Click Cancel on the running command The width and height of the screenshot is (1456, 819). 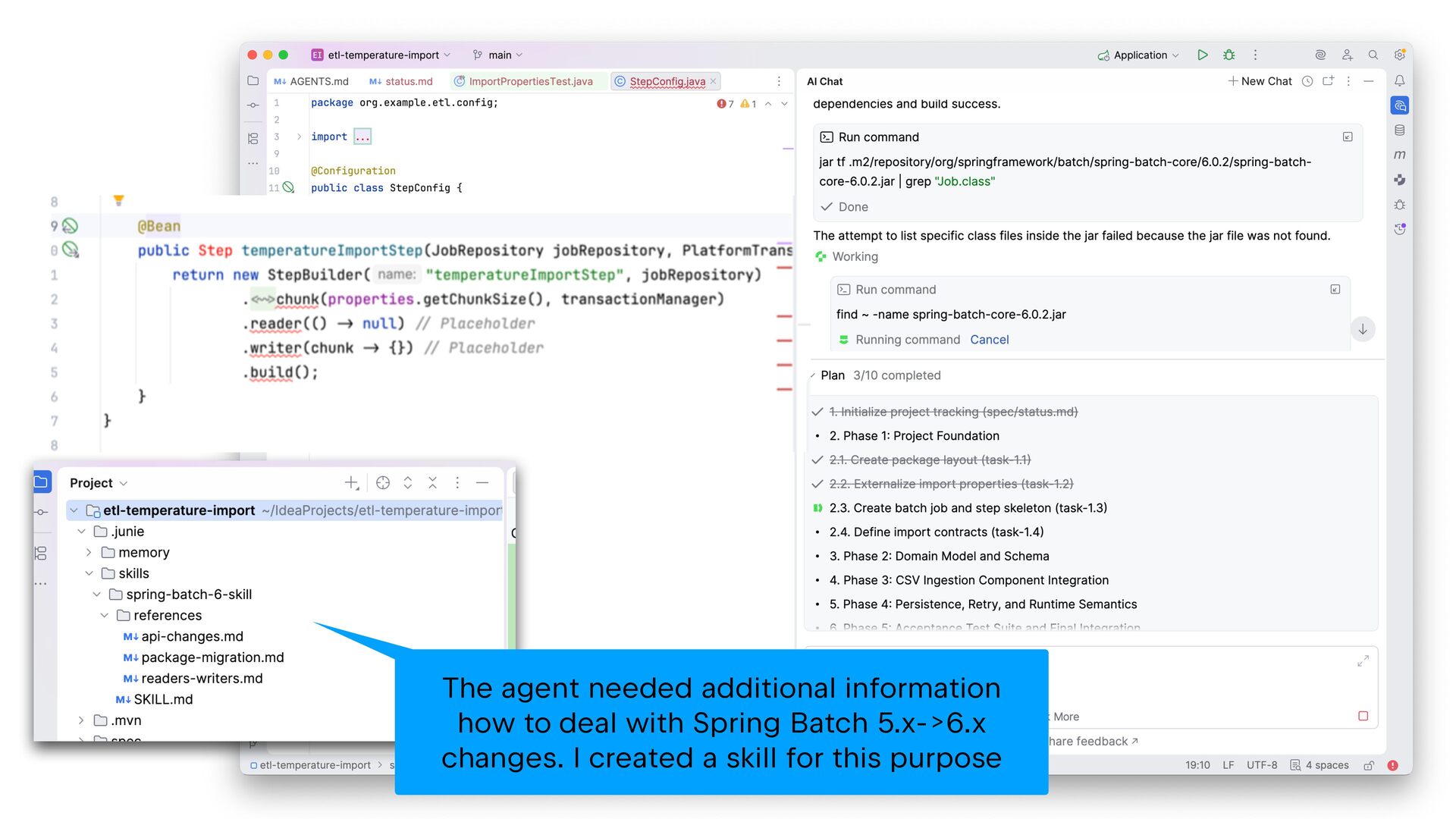(x=989, y=340)
